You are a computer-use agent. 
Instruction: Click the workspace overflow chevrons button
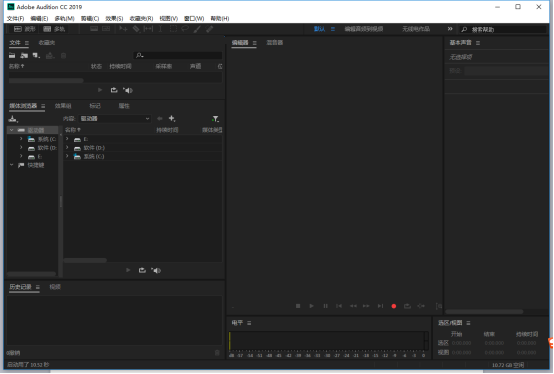(x=450, y=29)
